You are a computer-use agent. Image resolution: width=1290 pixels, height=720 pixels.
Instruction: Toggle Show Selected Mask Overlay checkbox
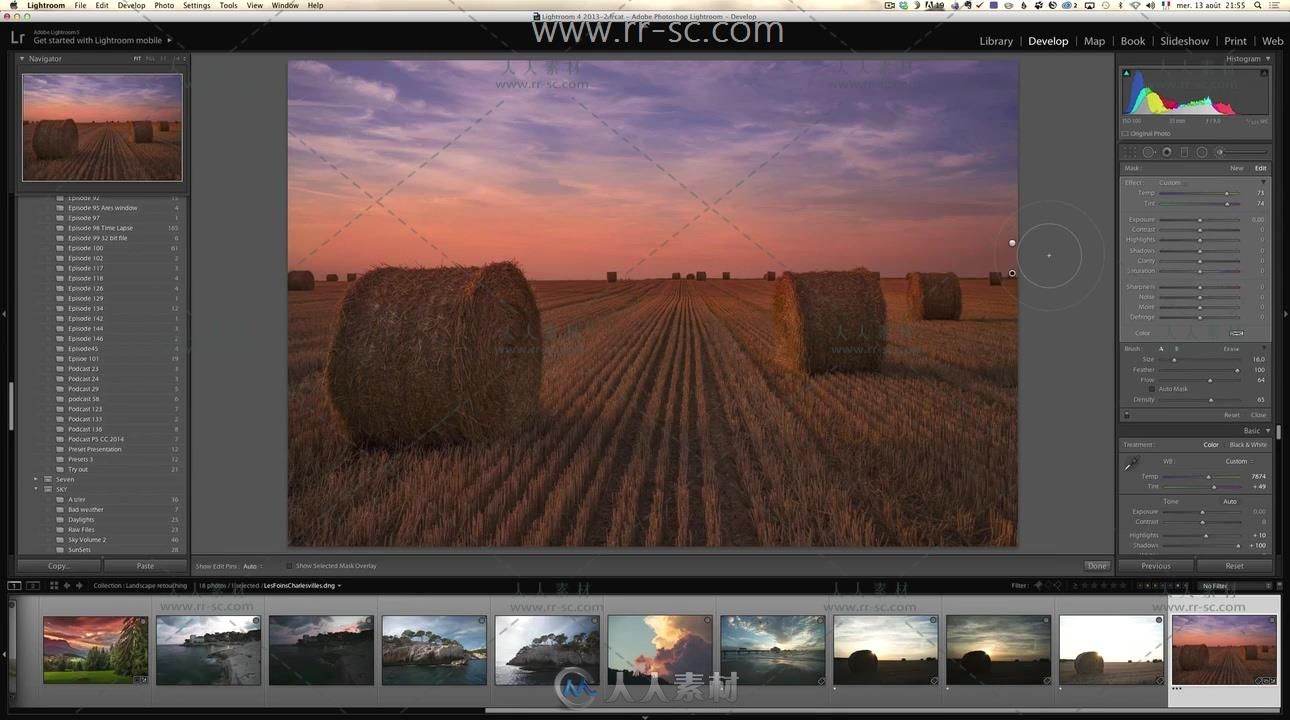[x=290, y=566]
